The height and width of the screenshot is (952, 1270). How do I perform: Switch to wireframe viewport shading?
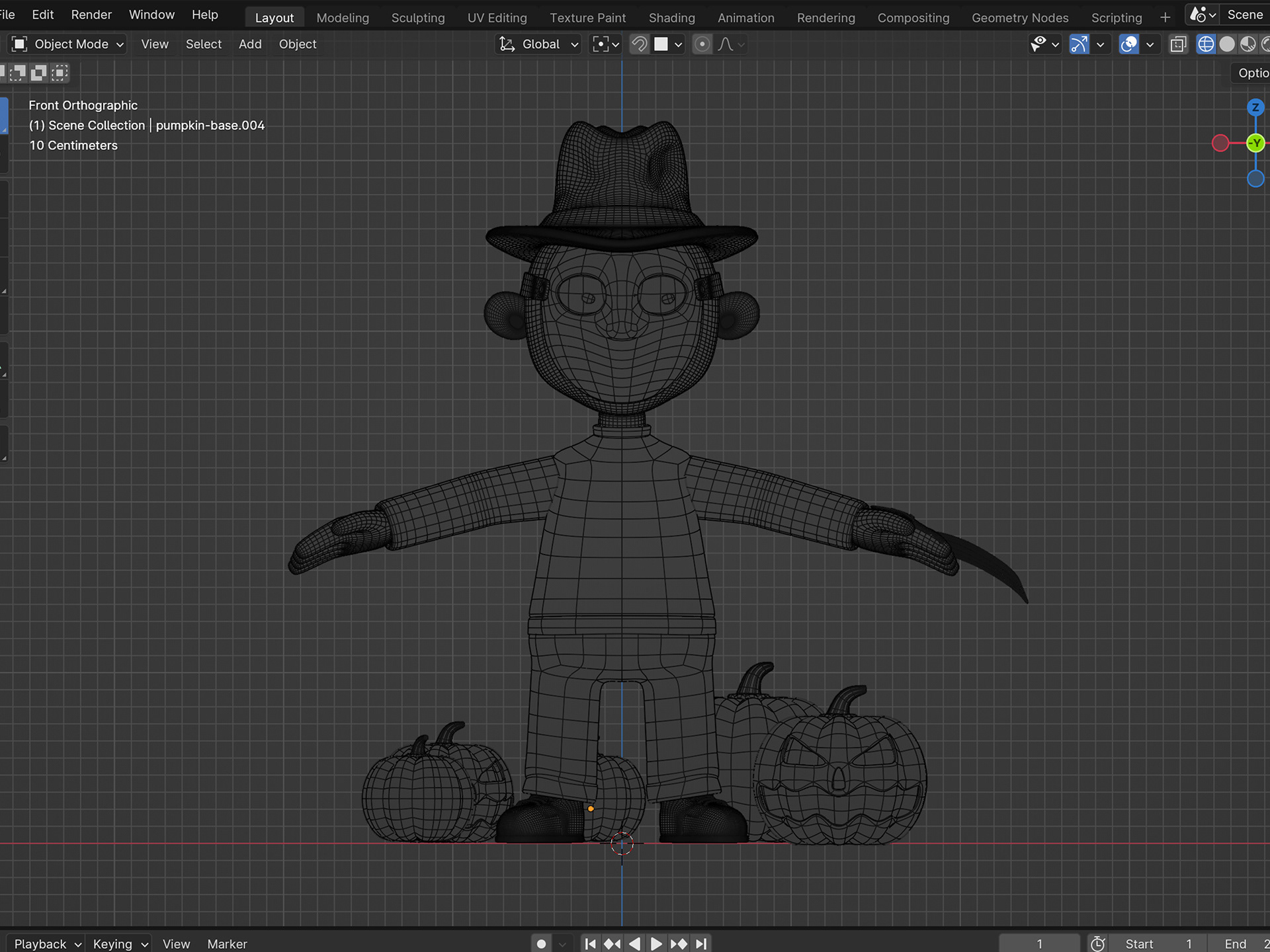(x=1206, y=44)
